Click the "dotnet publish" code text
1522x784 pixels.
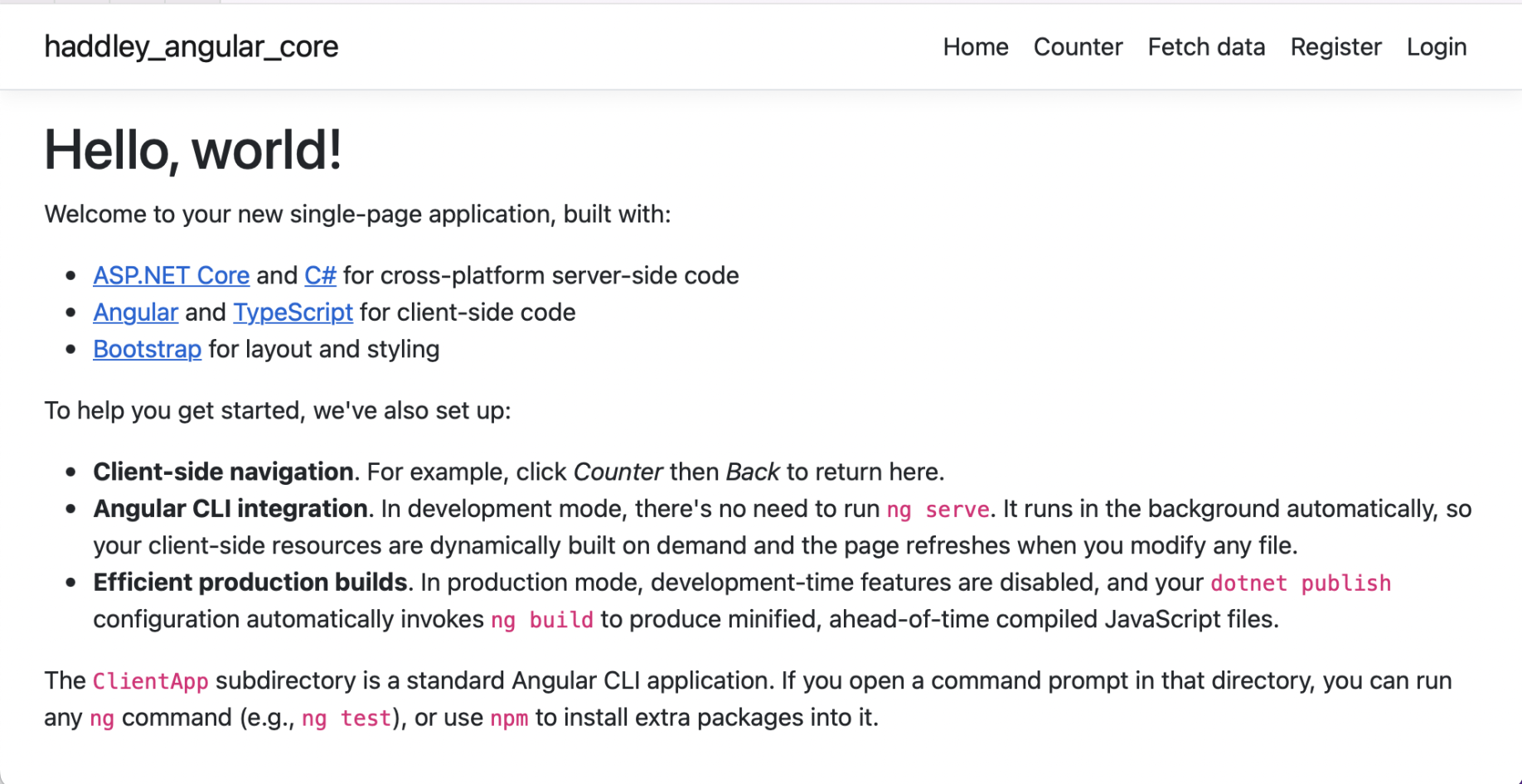(x=1300, y=583)
